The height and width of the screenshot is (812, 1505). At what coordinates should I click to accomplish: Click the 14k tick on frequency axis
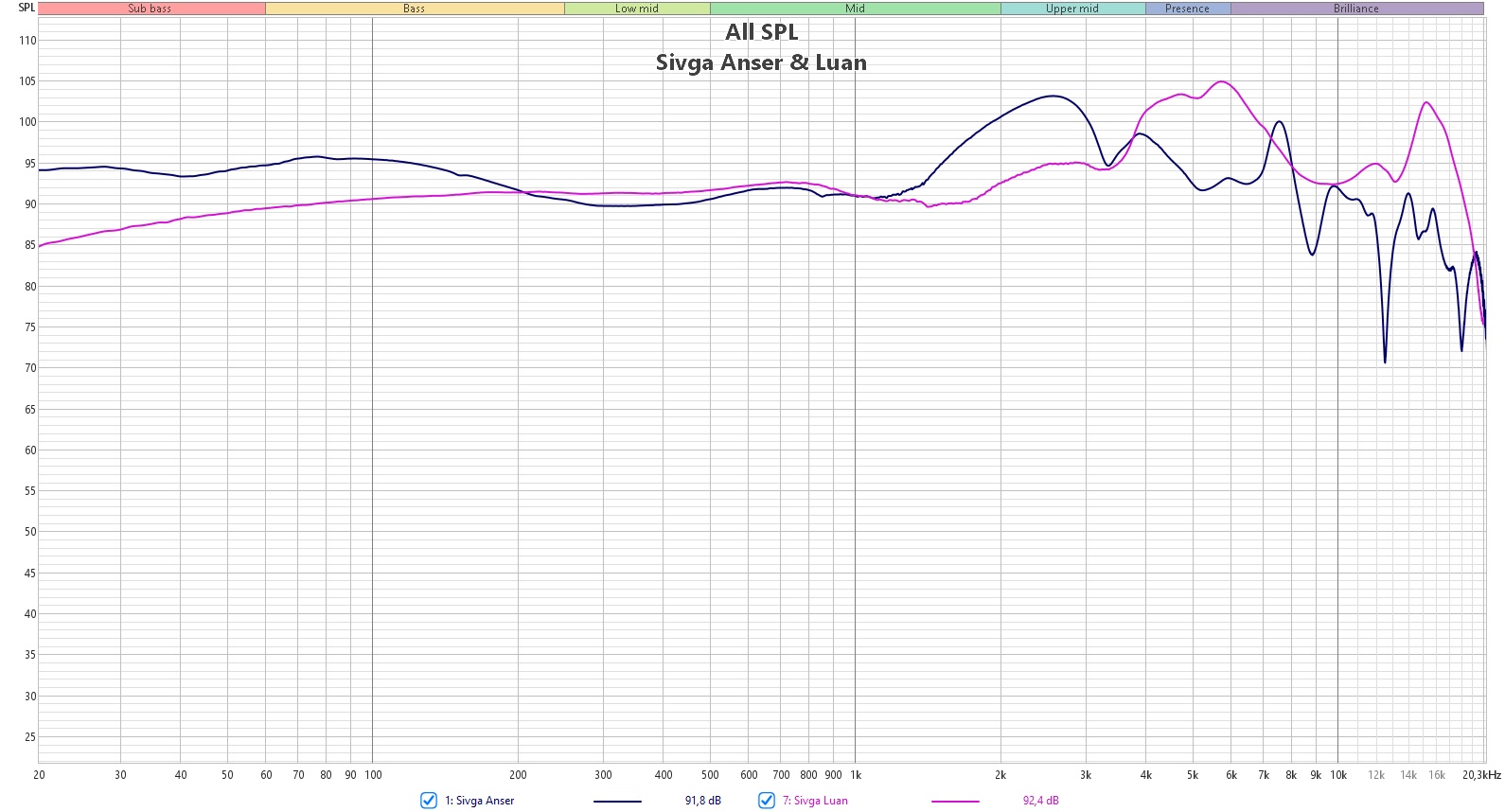point(1408,775)
